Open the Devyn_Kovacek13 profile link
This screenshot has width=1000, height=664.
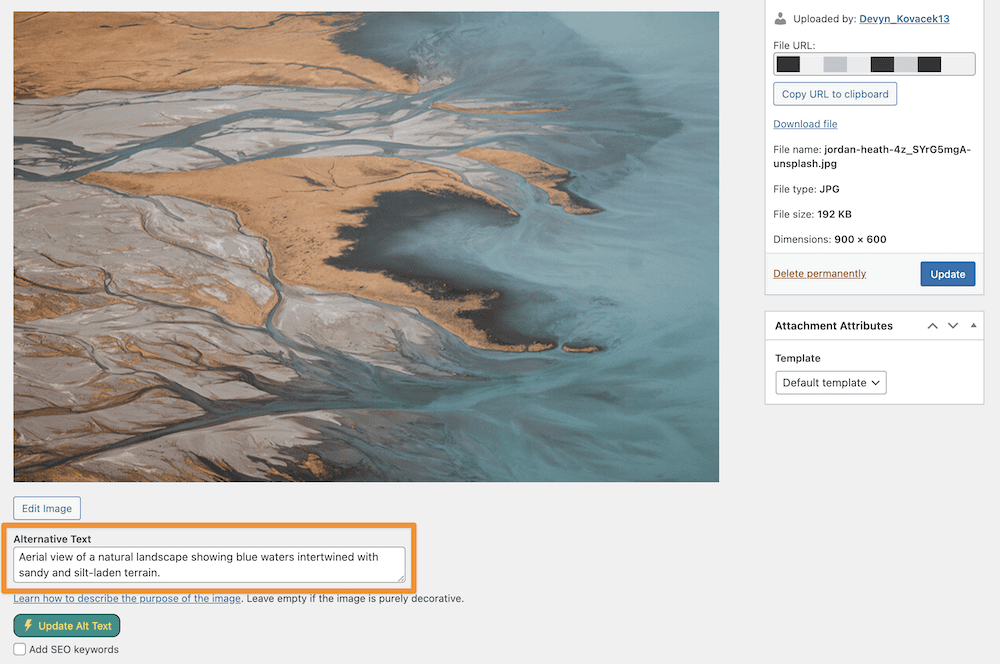904,18
